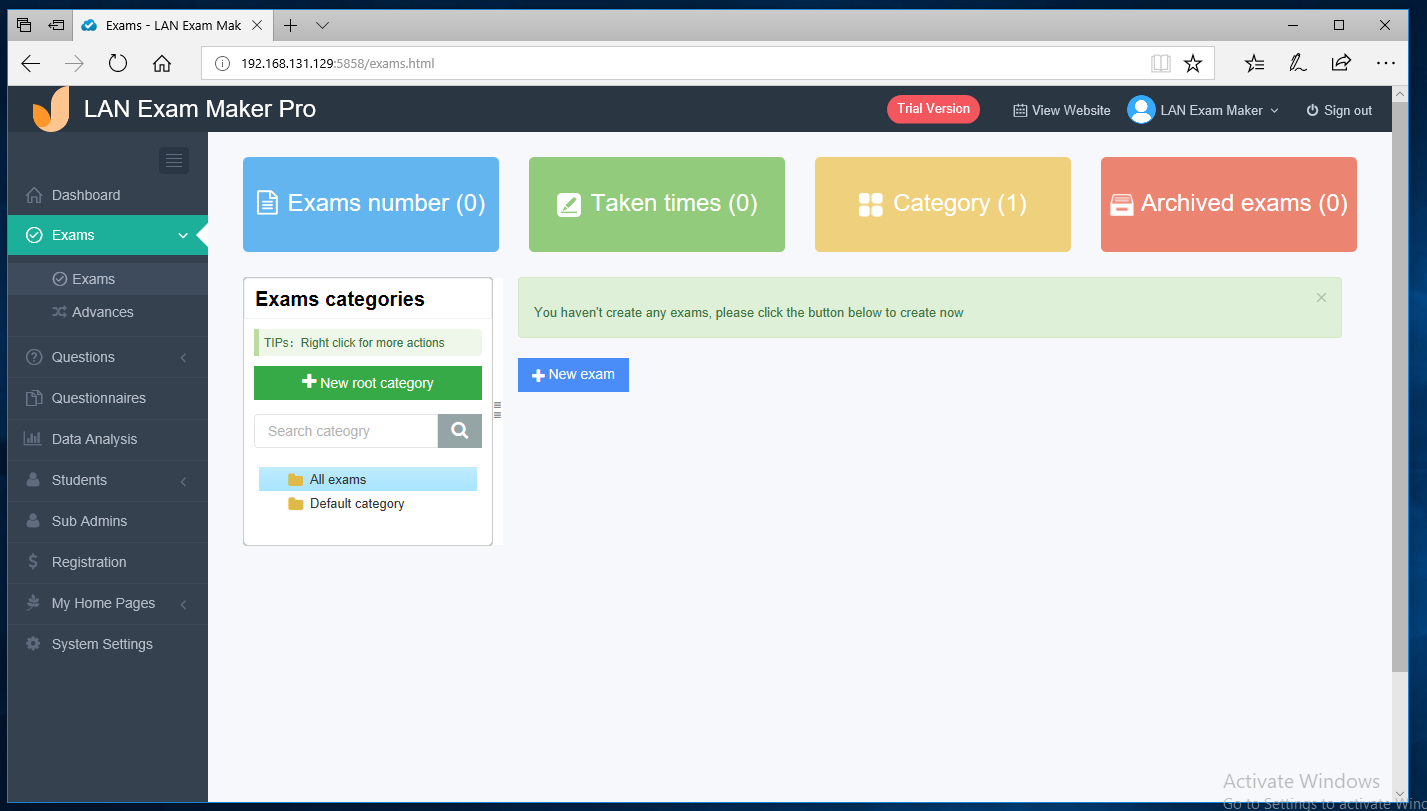Dismiss the green notification alert
This screenshot has width=1427, height=811.
tap(1320, 297)
